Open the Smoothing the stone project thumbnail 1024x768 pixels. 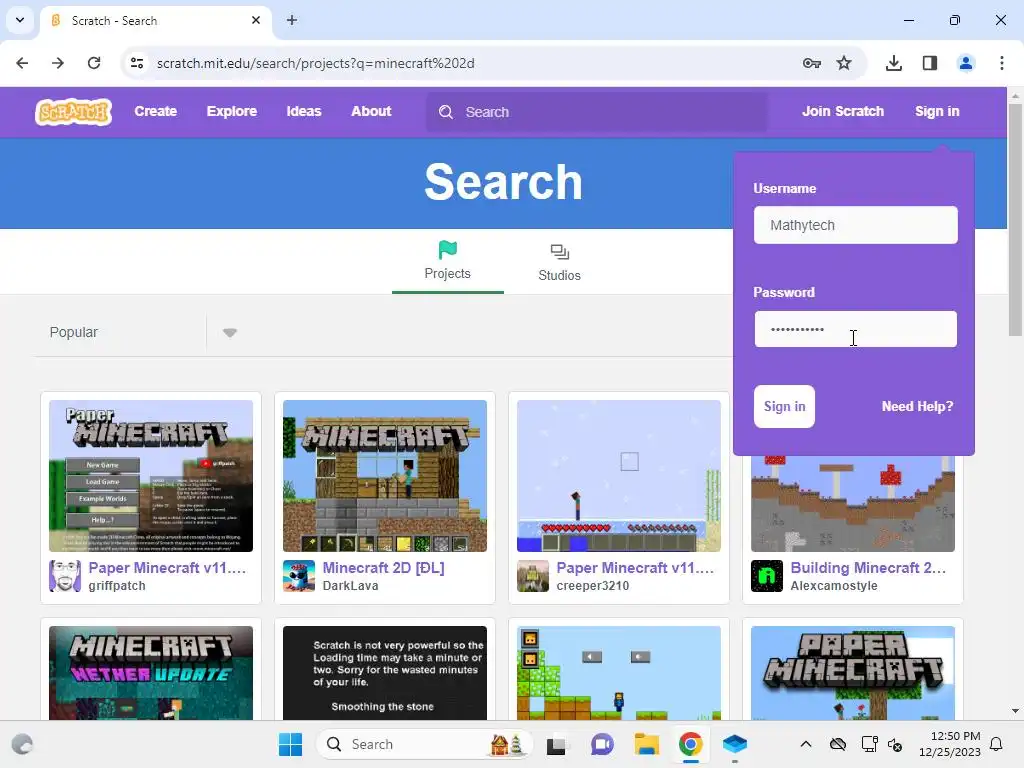pos(385,673)
